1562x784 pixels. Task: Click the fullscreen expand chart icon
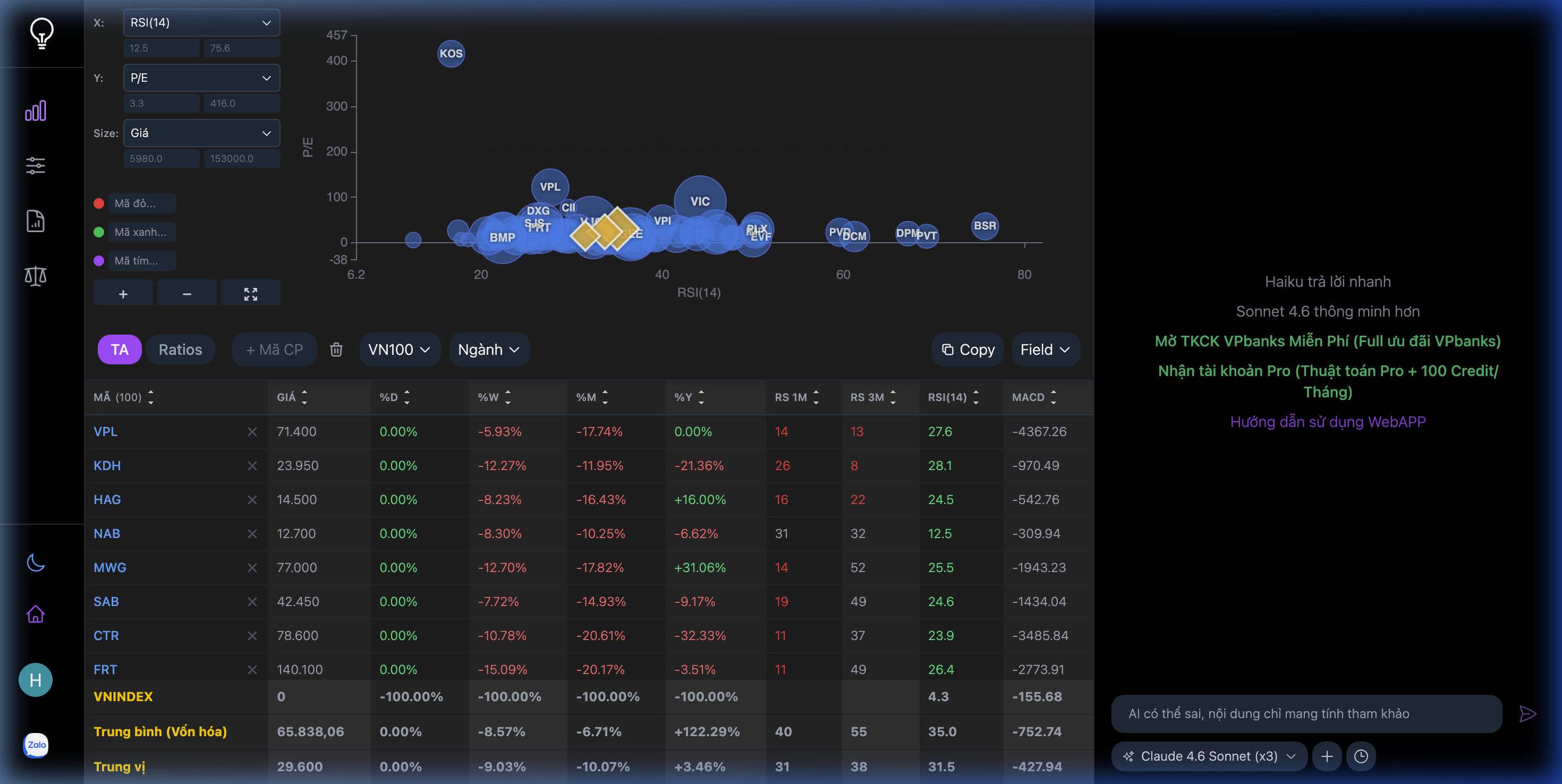250,294
